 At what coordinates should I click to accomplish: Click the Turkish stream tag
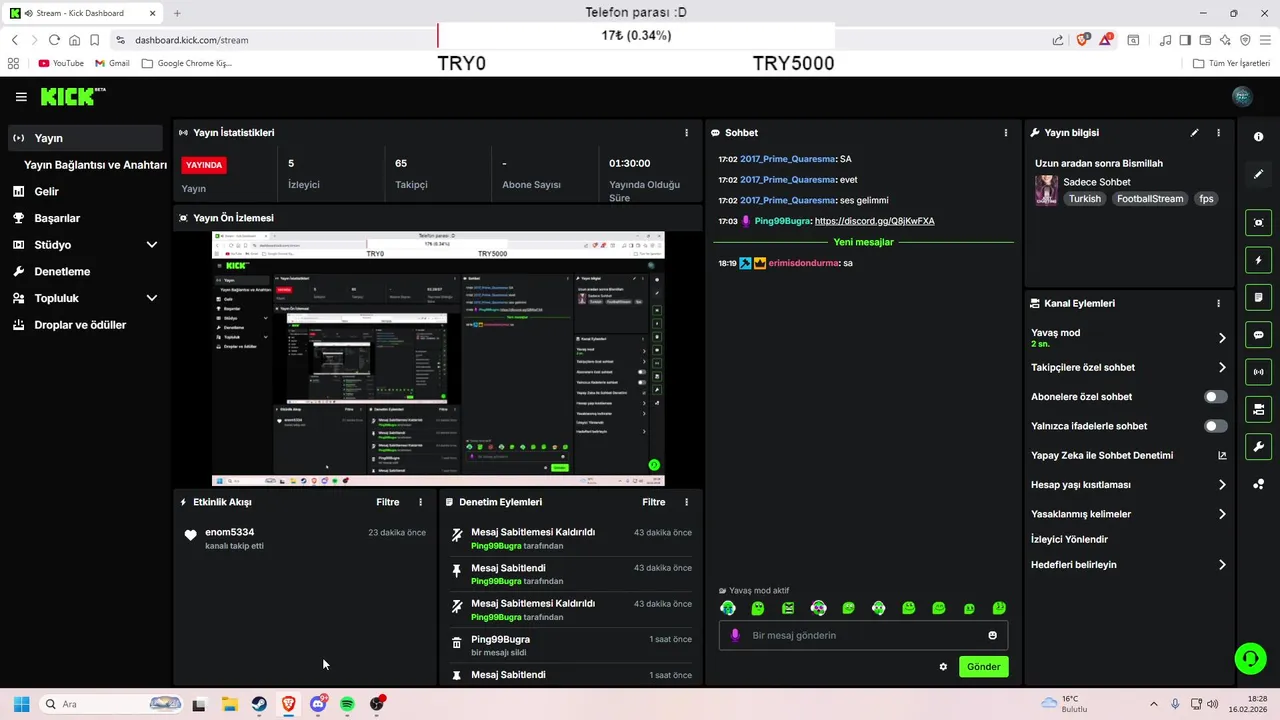pos(1084,199)
